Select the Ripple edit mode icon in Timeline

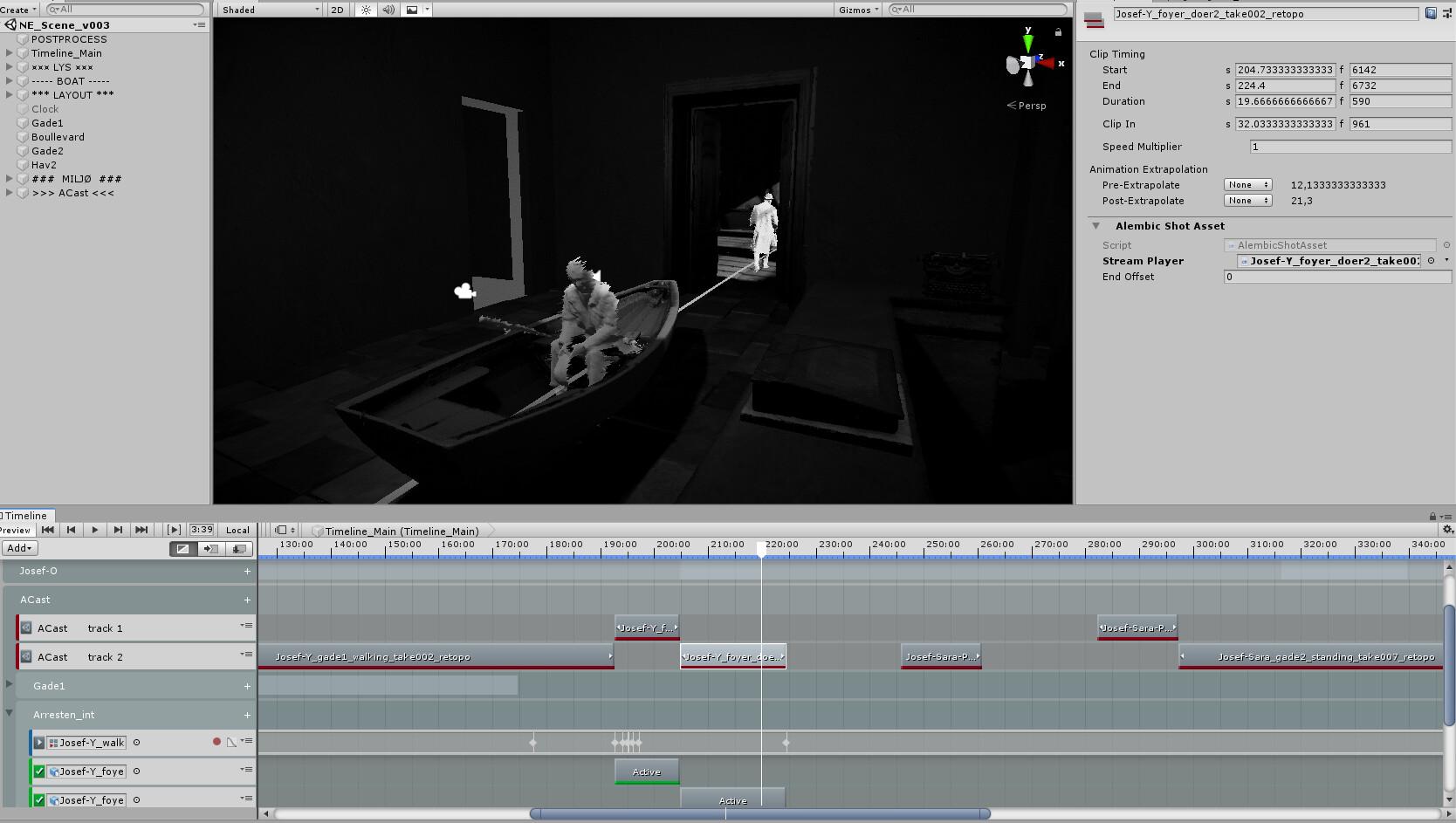pyautogui.click(x=209, y=549)
